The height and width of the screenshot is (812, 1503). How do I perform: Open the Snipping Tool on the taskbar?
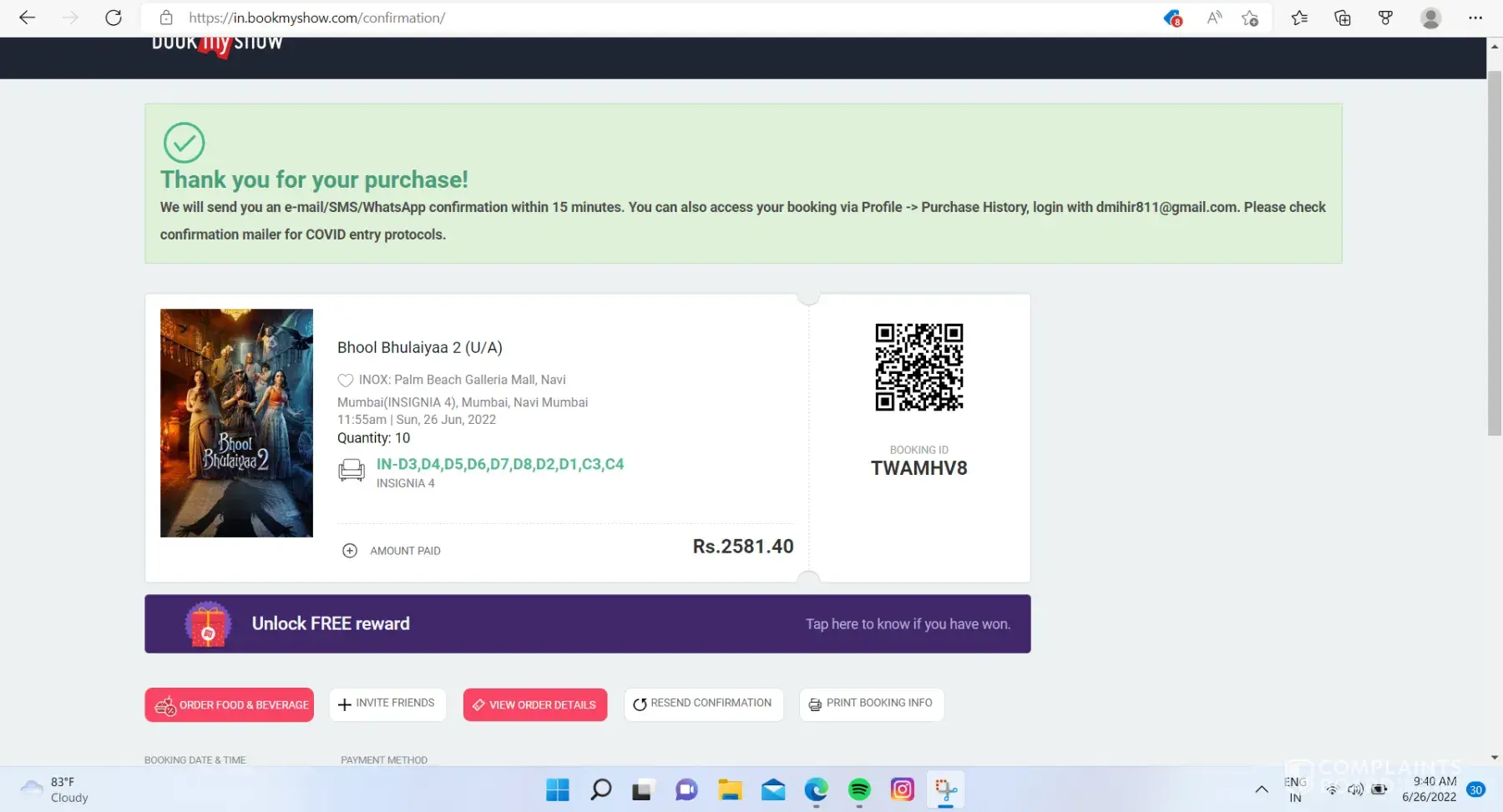pos(946,789)
